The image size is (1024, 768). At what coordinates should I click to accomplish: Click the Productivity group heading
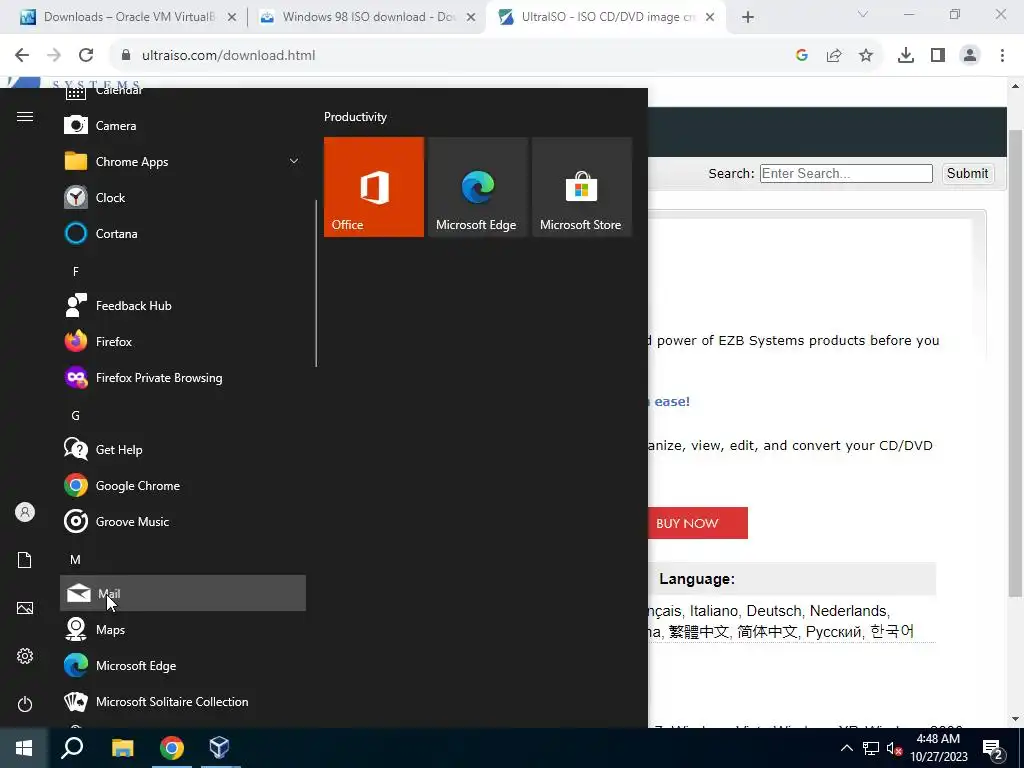coord(355,117)
